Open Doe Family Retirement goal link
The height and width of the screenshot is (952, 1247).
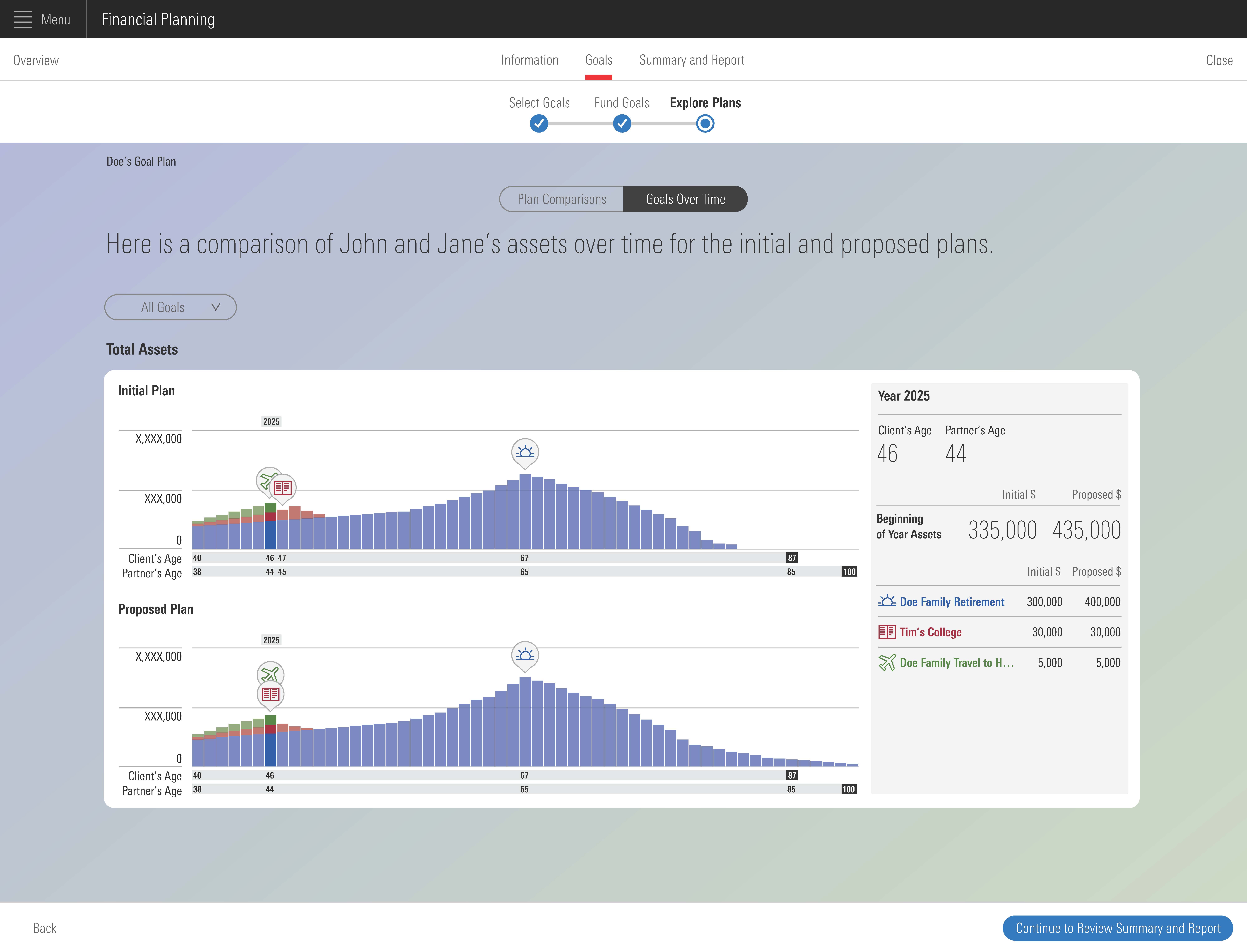952,602
